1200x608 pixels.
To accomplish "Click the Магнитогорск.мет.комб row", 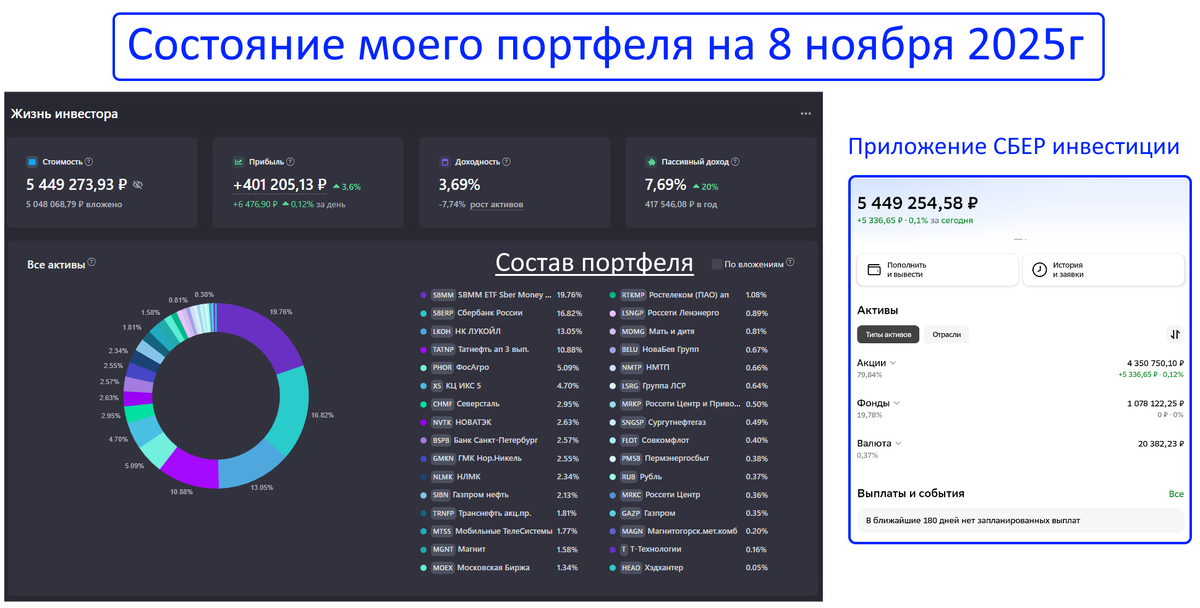I will [x=689, y=531].
